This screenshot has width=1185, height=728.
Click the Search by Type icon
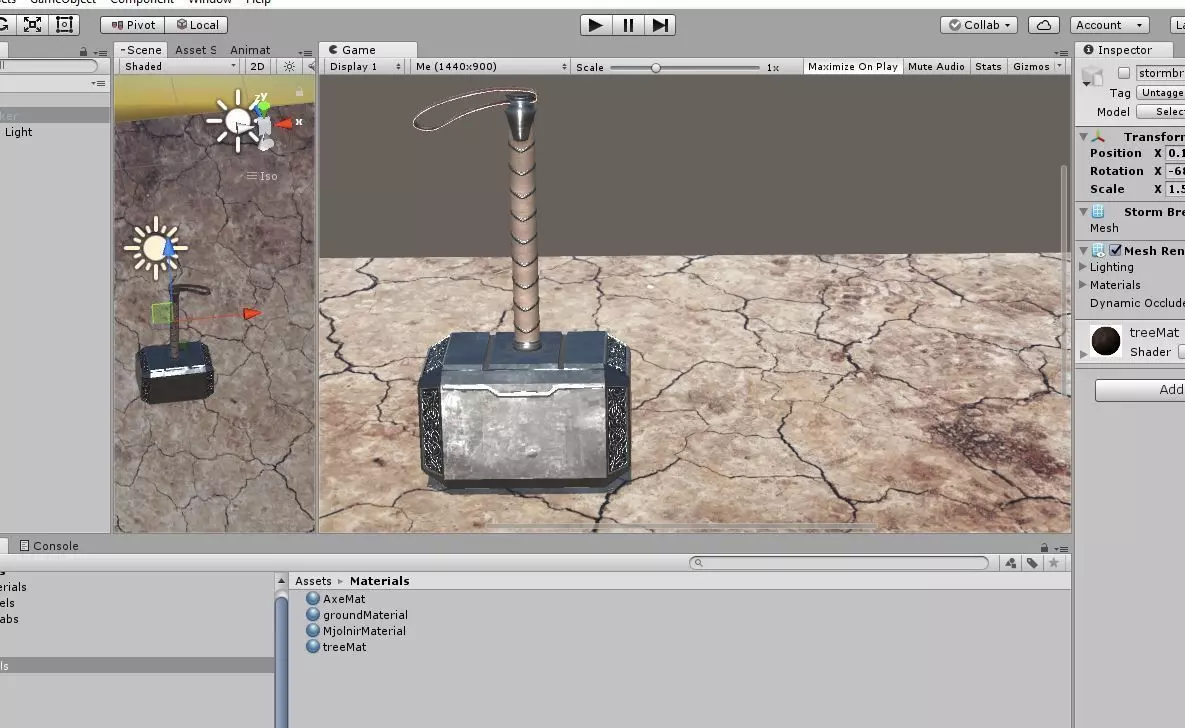point(1010,562)
